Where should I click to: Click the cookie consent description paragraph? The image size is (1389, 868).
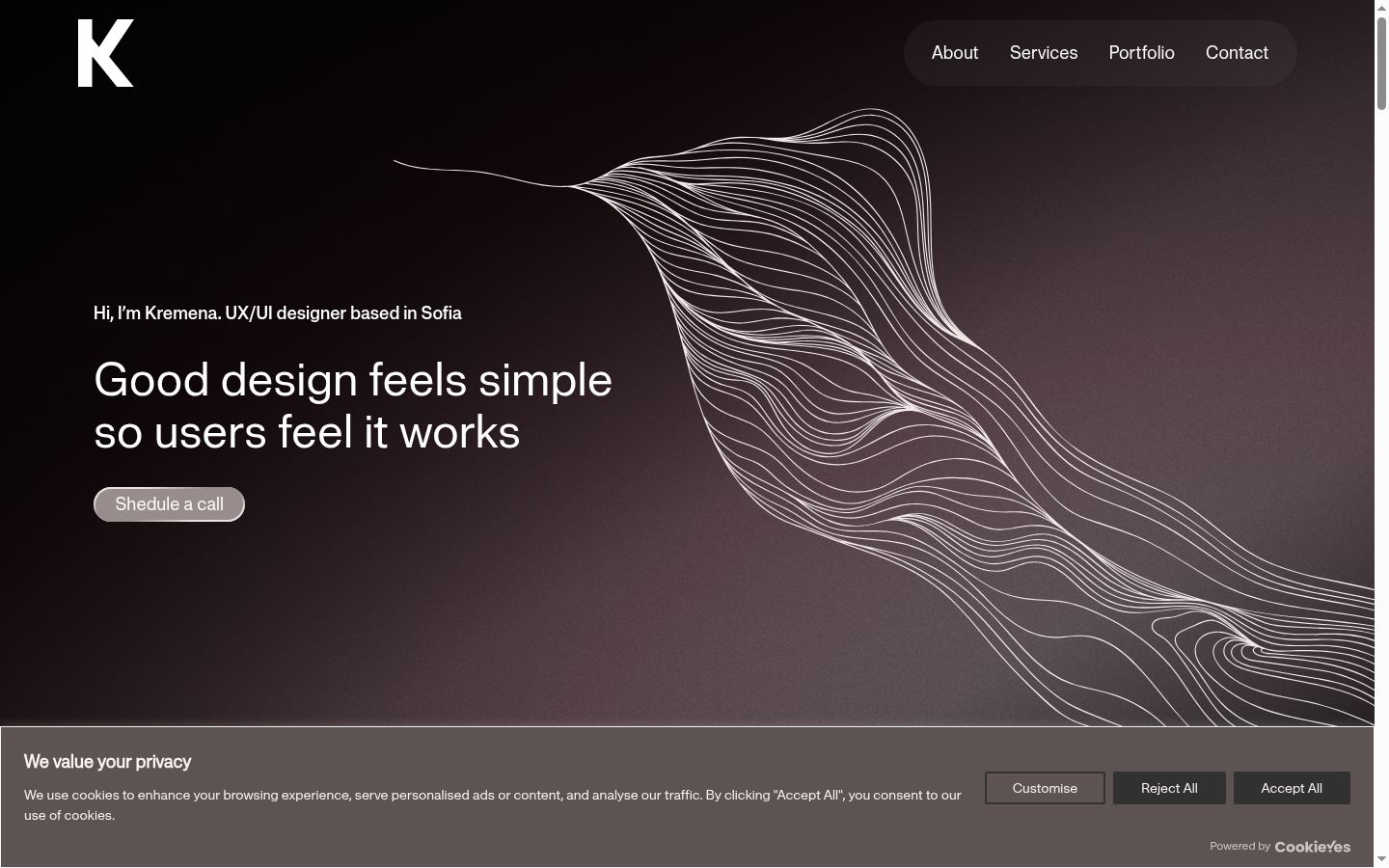[x=493, y=805]
